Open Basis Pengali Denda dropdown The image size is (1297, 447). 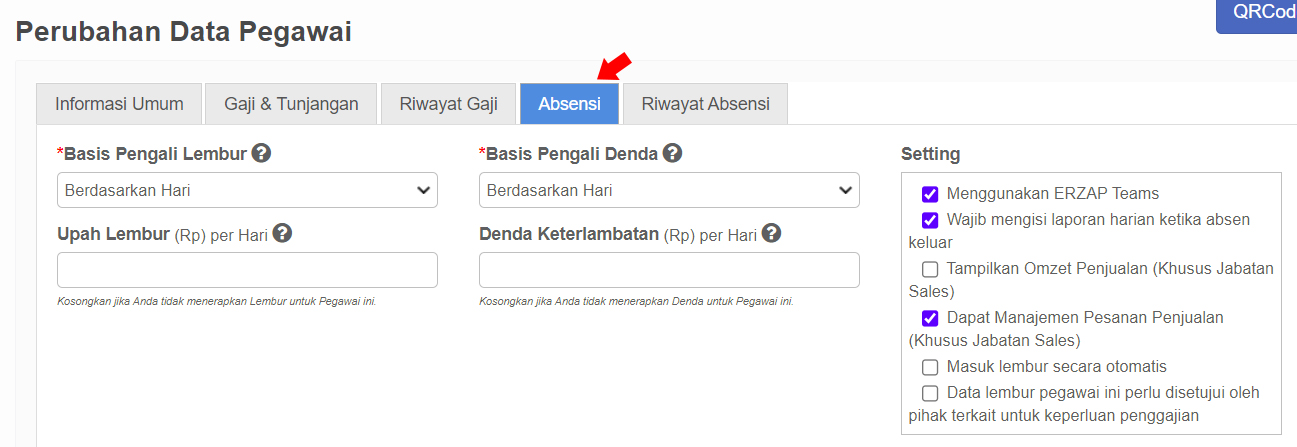669,190
